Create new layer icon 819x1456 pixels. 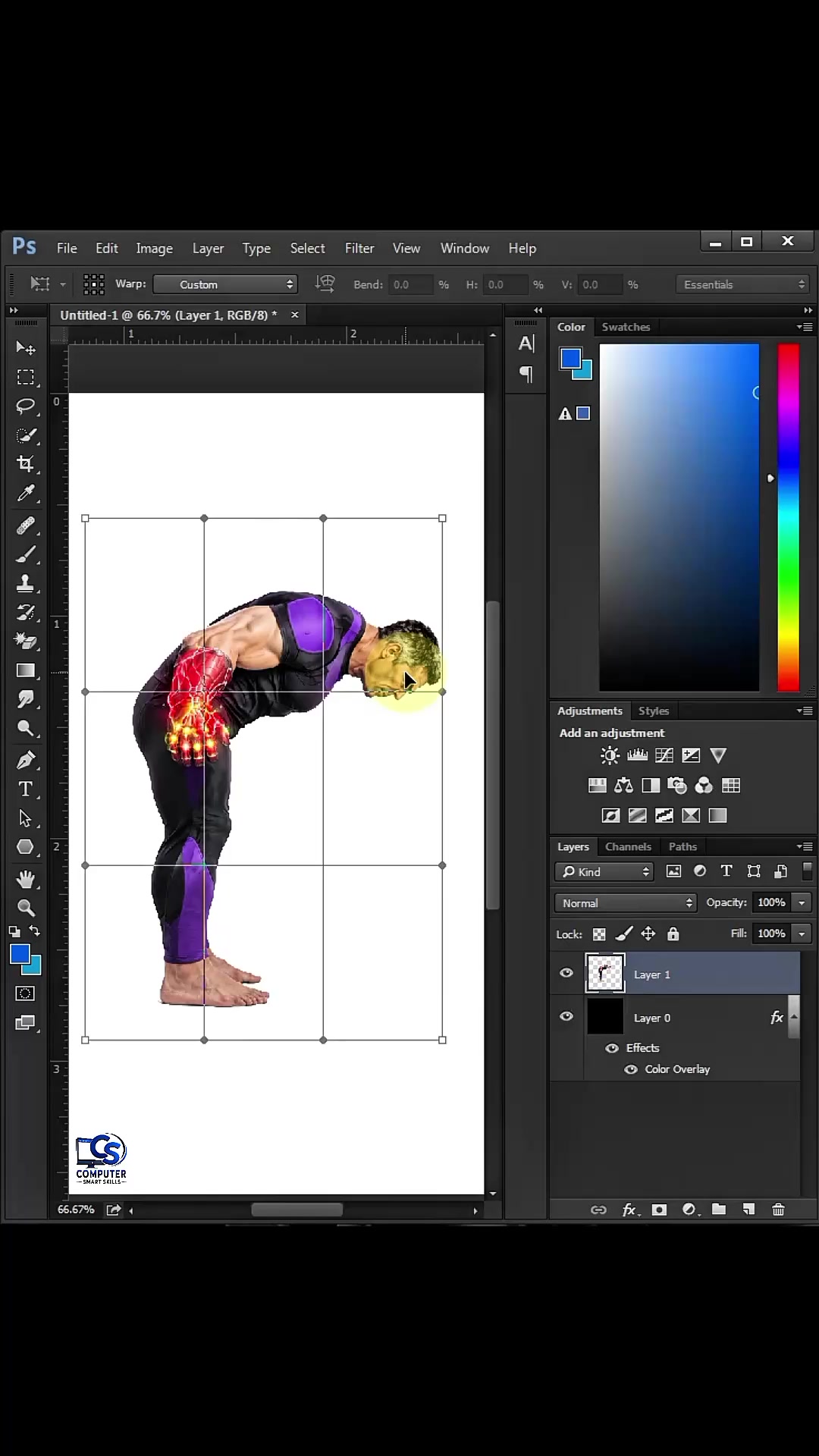748,1210
